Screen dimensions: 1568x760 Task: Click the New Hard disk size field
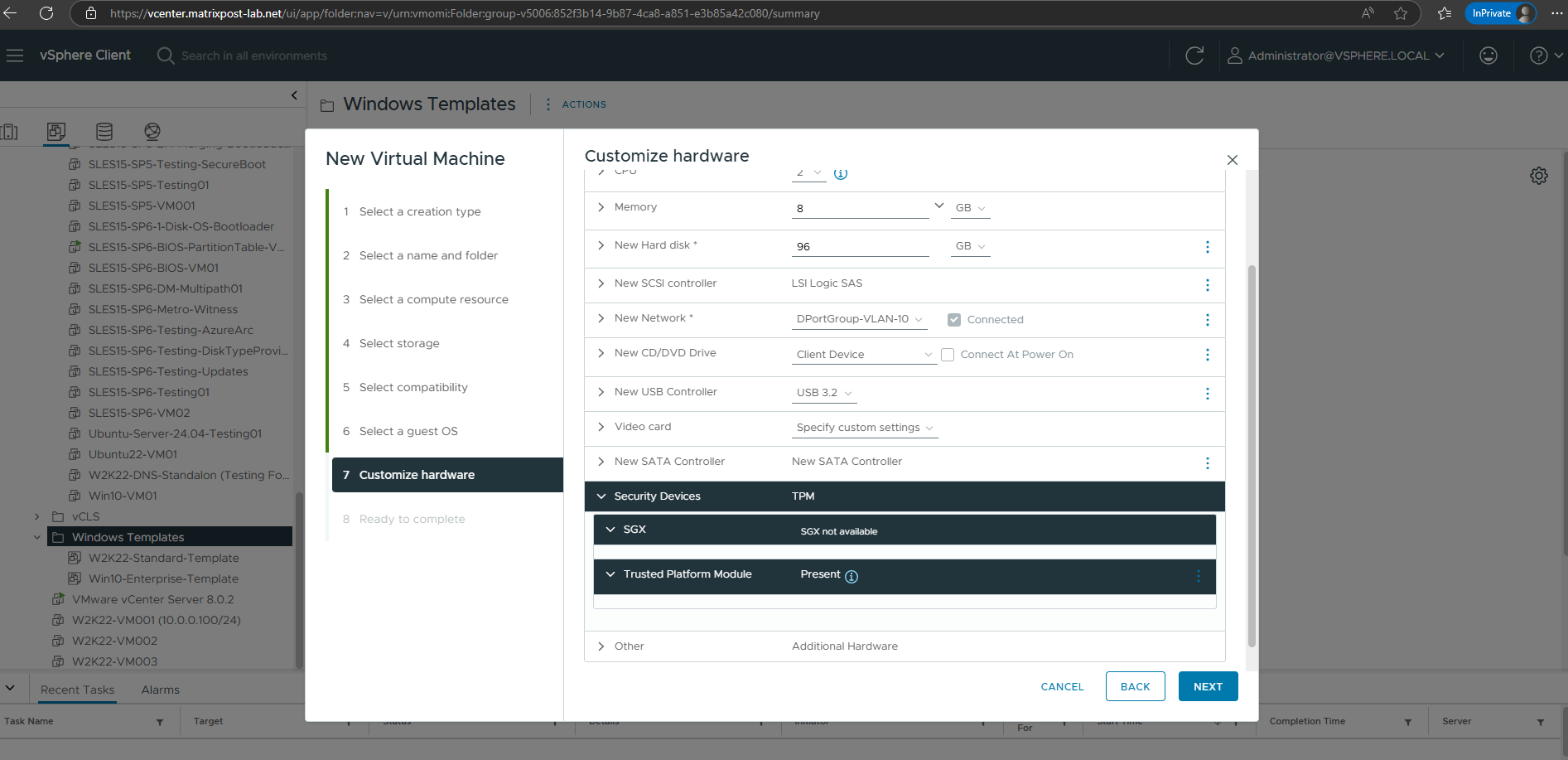[860, 246]
